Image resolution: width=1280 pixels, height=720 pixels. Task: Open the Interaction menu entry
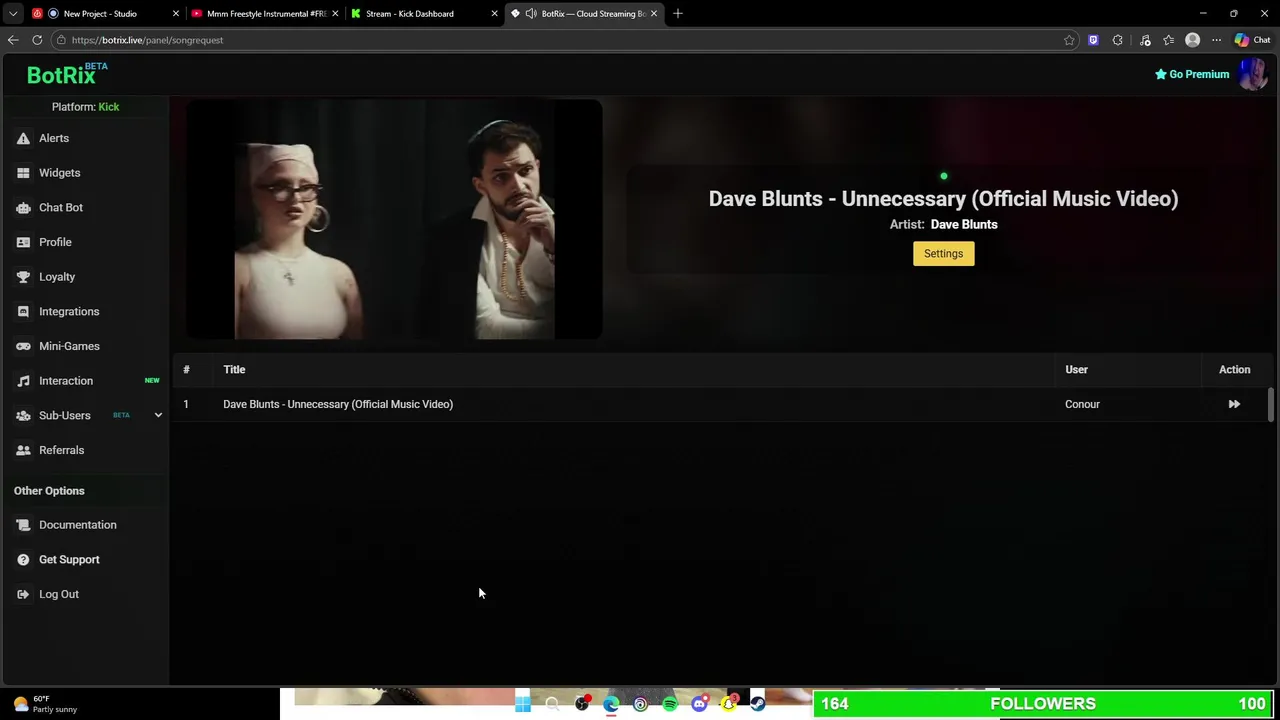(x=66, y=381)
